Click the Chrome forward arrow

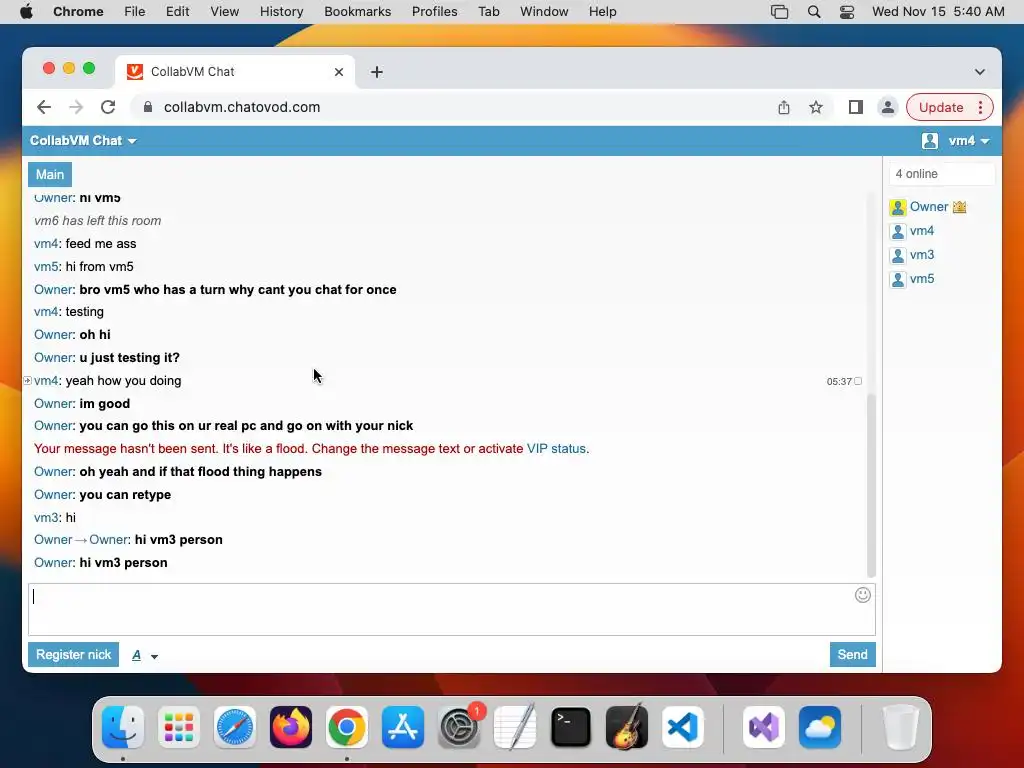click(76, 107)
